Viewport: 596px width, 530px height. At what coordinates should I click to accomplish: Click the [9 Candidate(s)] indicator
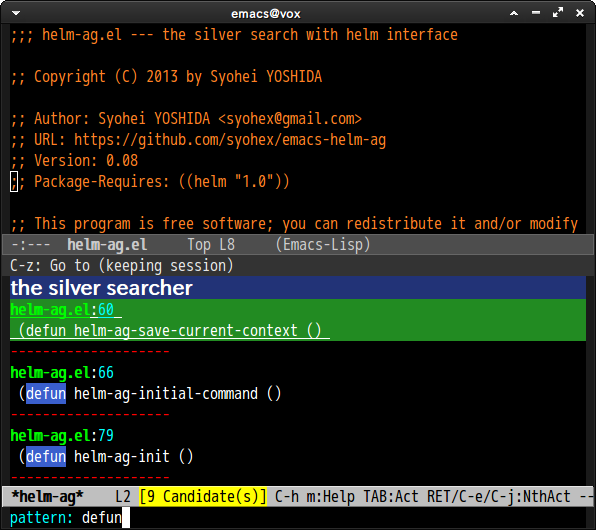[203, 497]
